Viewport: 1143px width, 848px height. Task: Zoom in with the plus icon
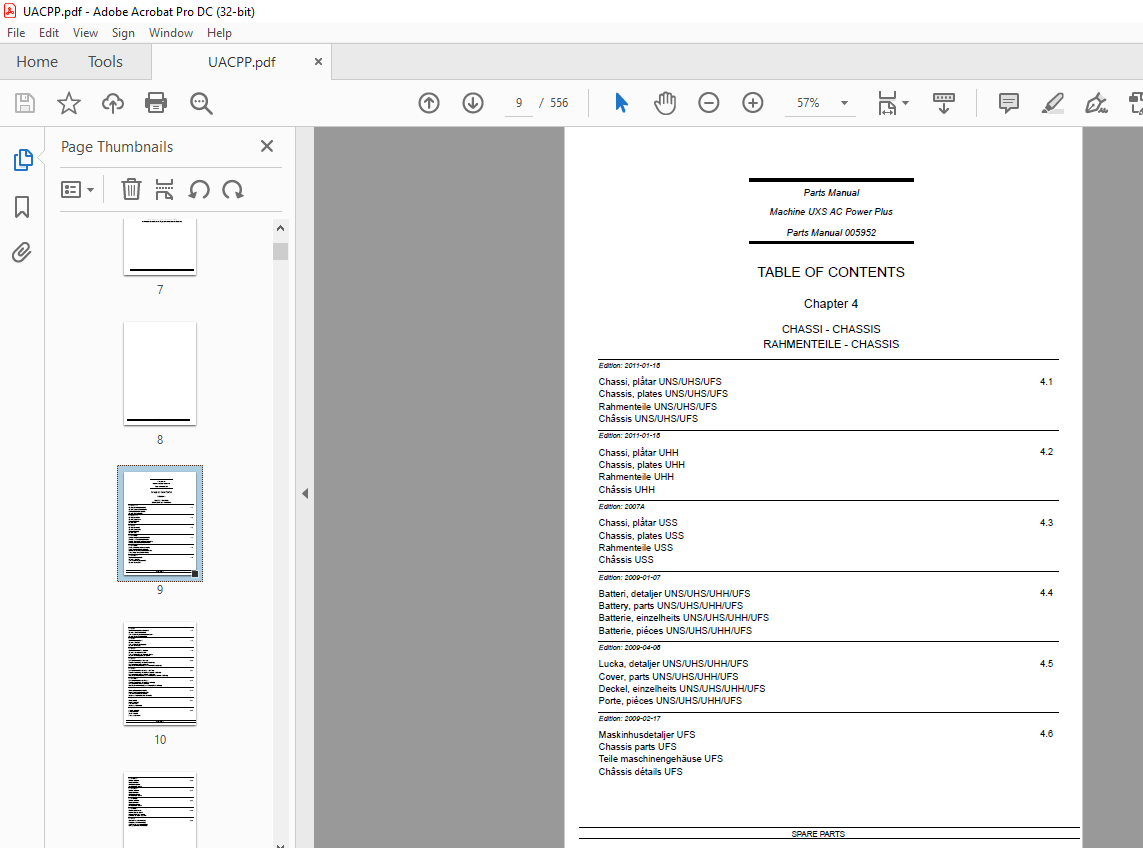752,103
